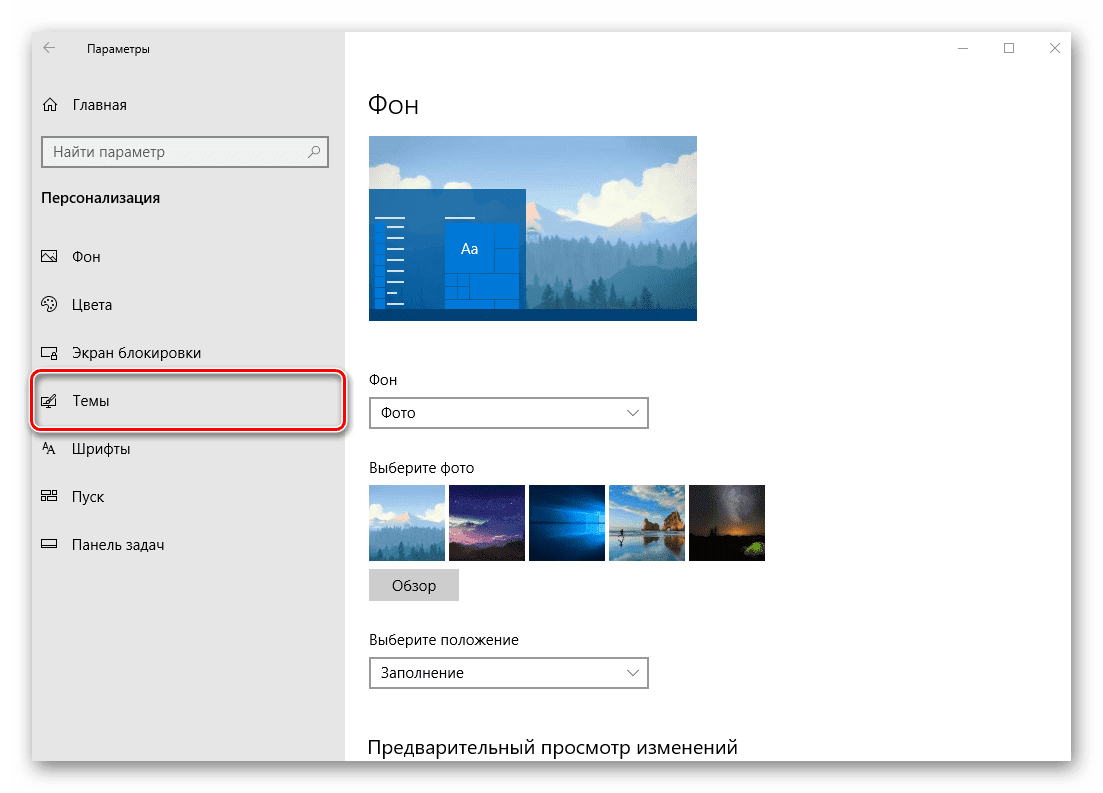
Task: Click the Обзор button
Action: (414, 585)
